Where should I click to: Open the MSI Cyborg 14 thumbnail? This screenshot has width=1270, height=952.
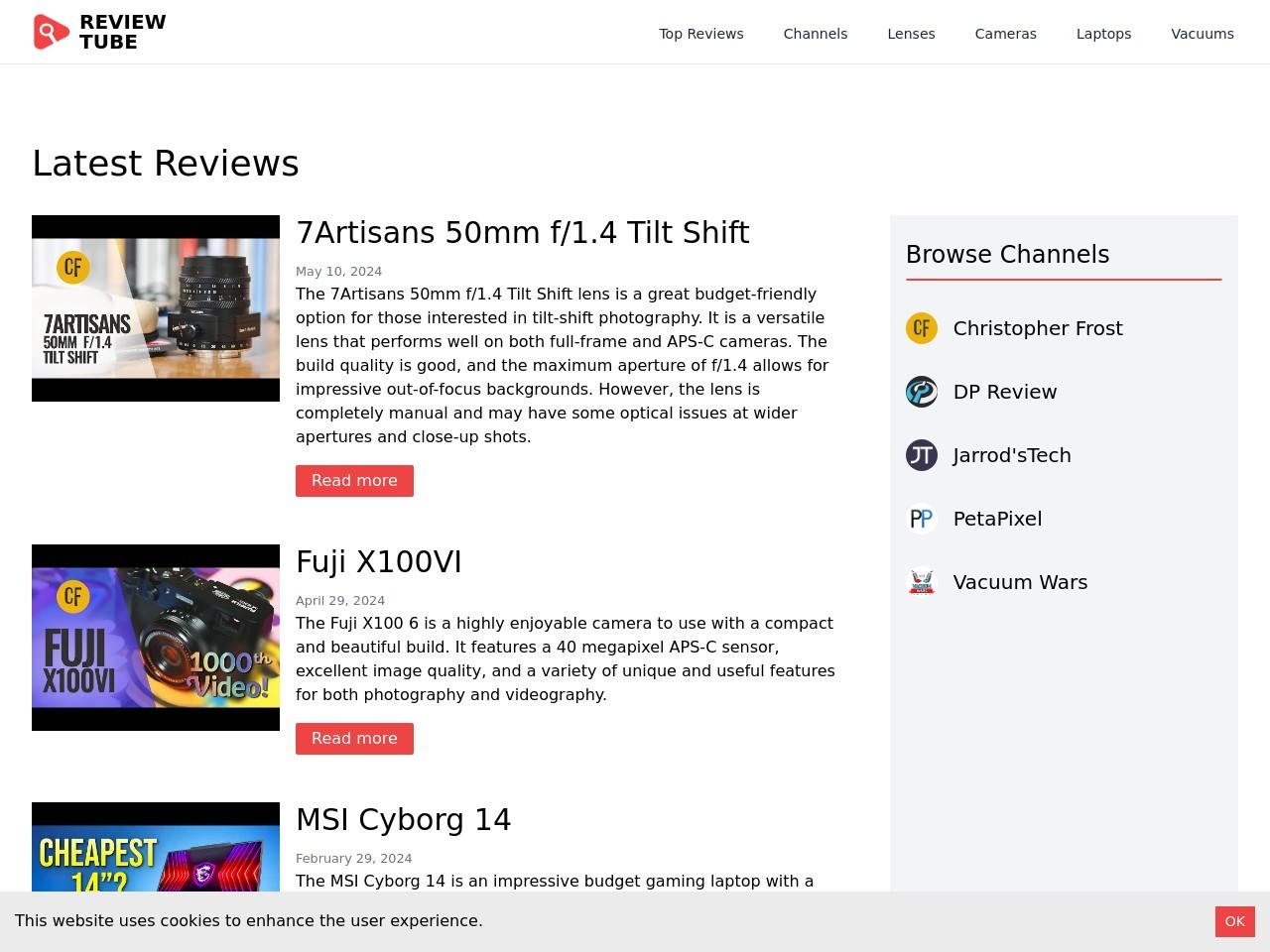[156, 847]
